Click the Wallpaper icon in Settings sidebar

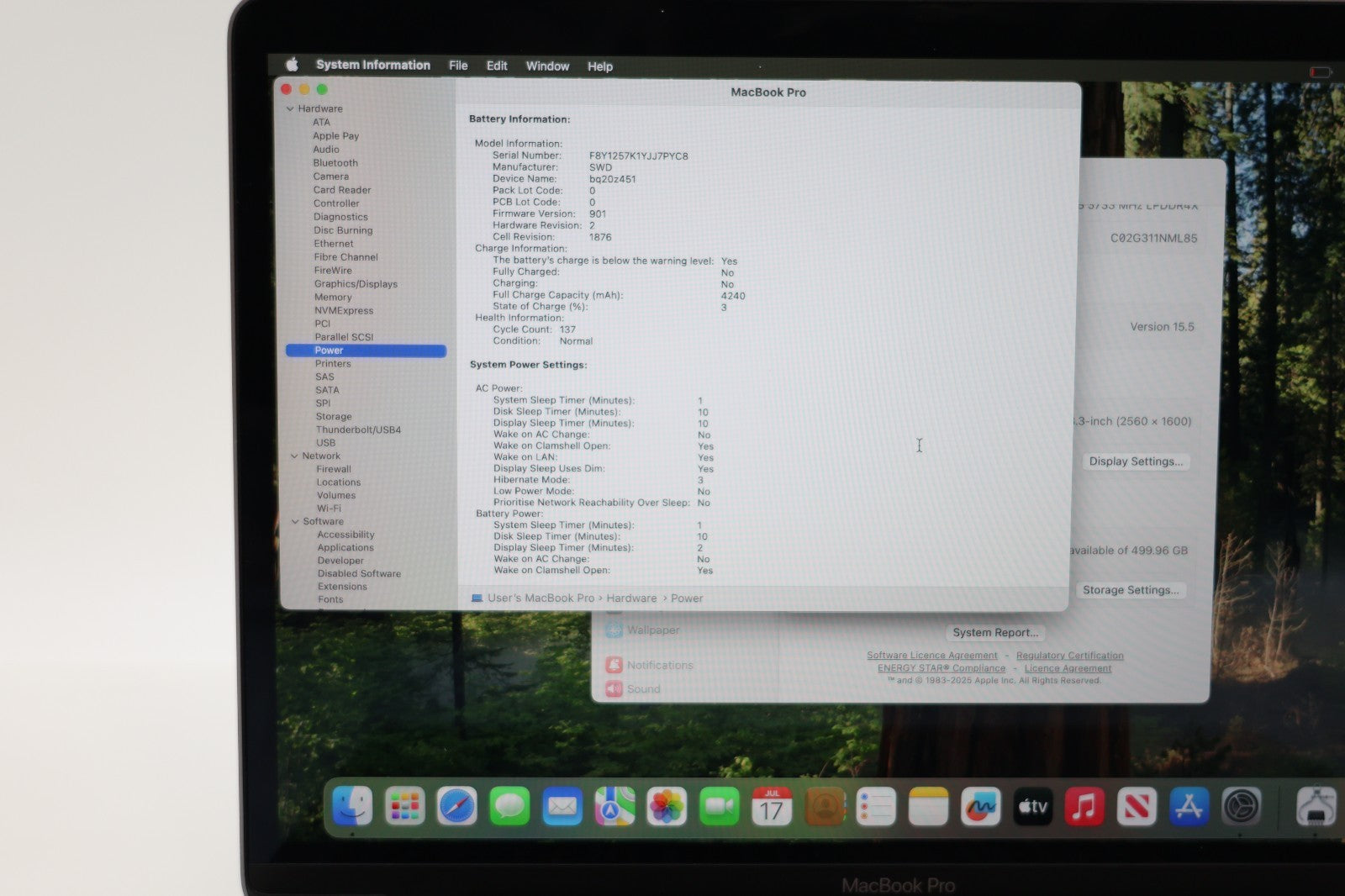[614, 630]
